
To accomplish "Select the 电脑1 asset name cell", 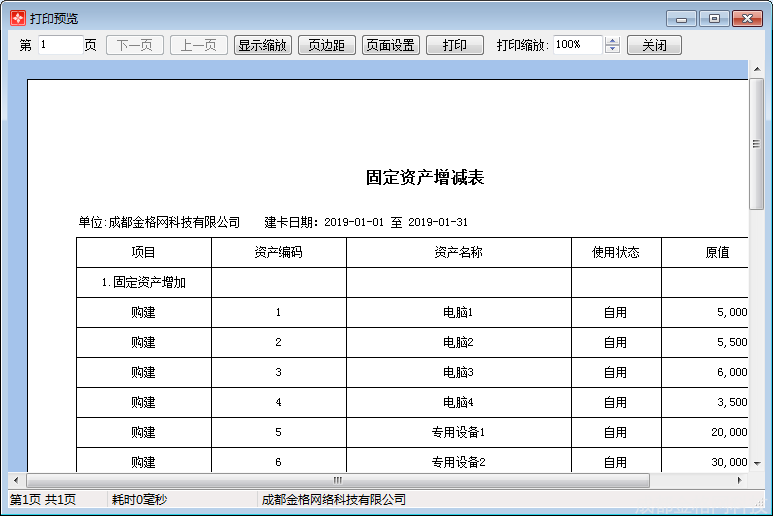I will [x=458, y=312].
